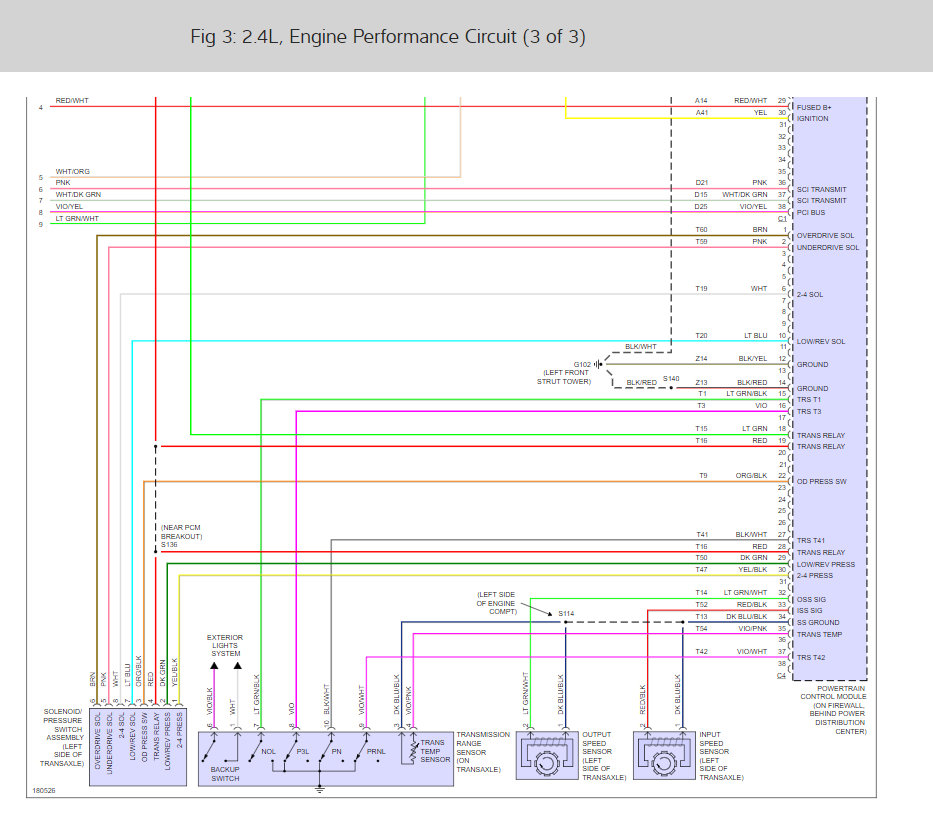Click the trans temp sensor resistor symbol

tap(414, 753)
